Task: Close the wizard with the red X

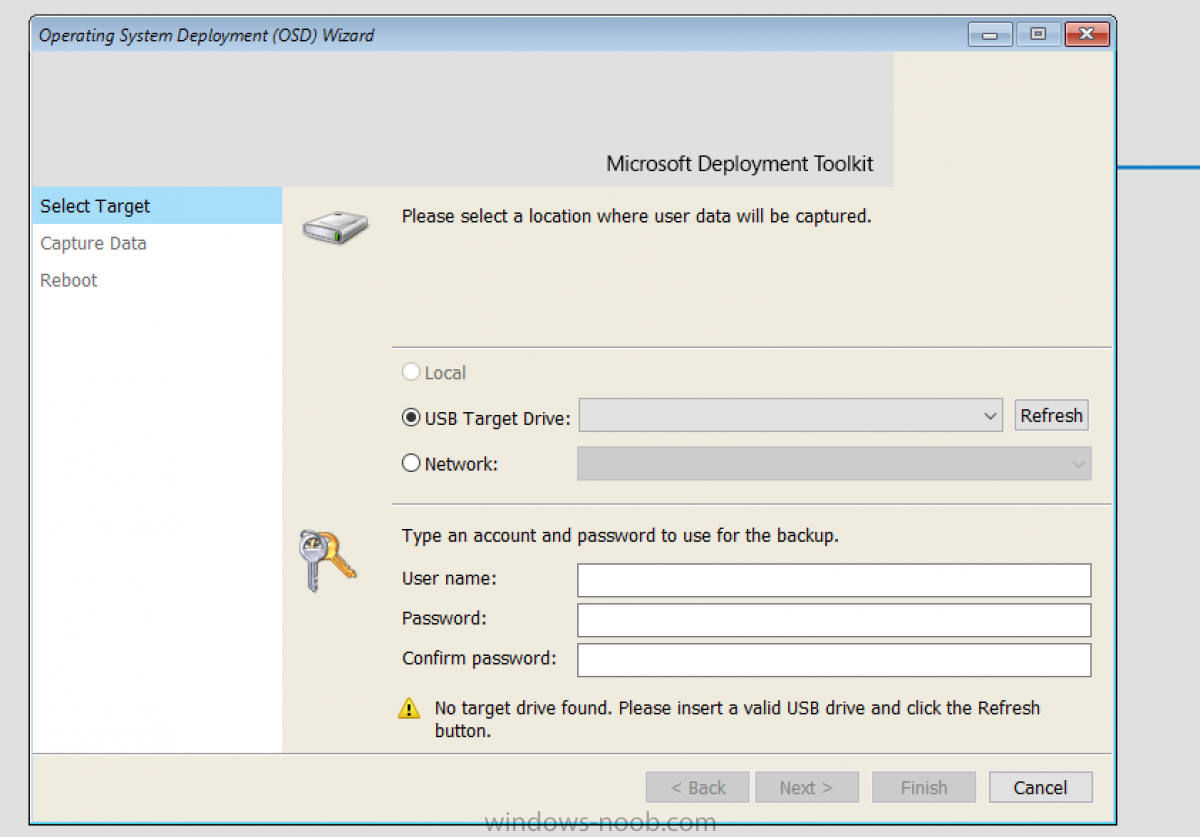Action: coord(1088,35)
